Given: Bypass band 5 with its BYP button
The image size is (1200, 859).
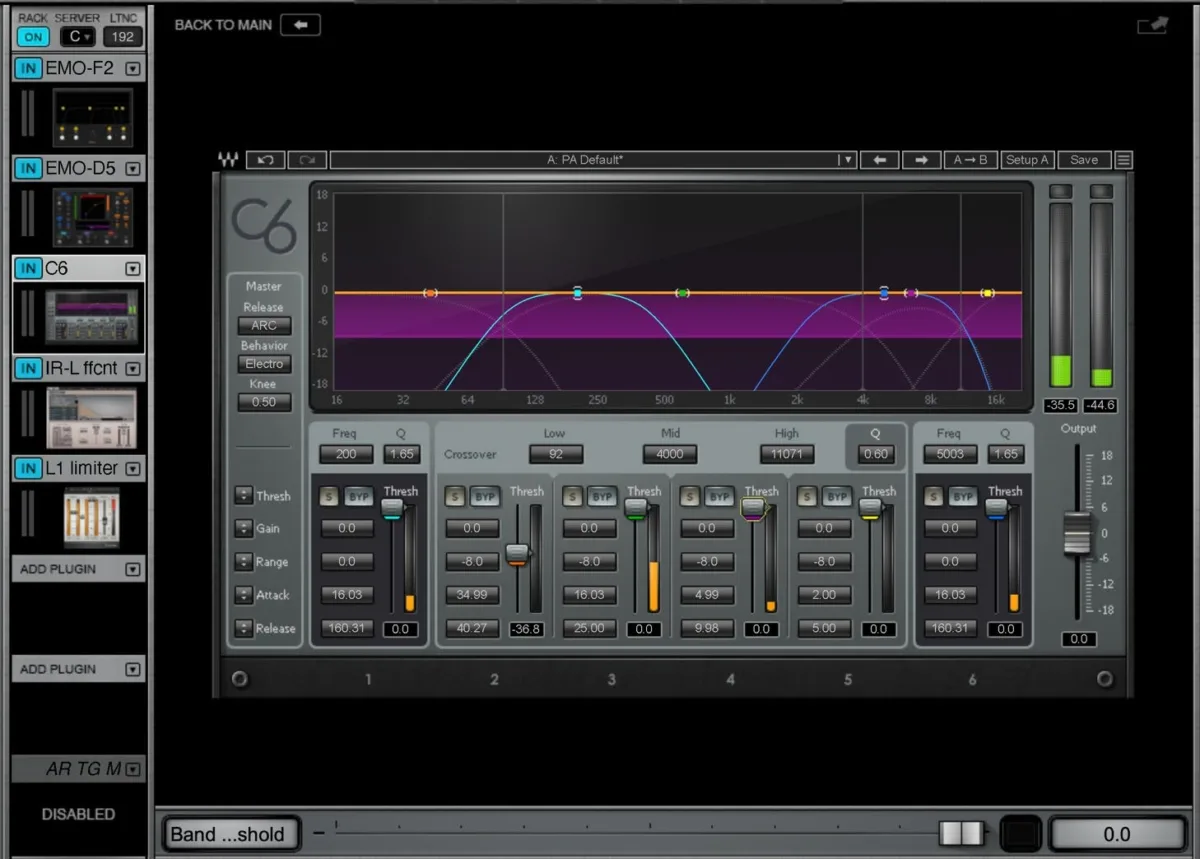Looking at the screenshot, I should point(837,496).
